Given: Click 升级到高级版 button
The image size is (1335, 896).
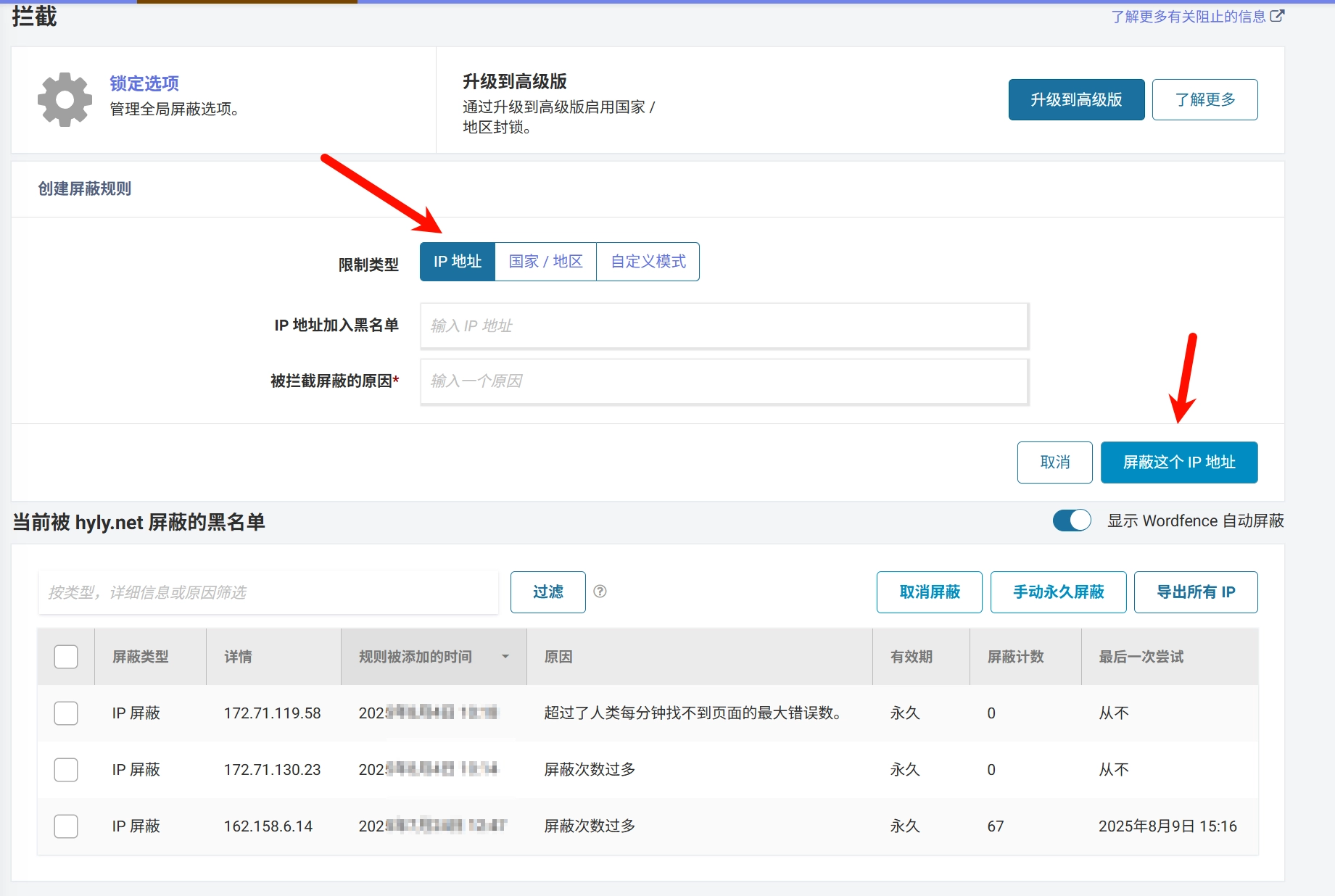Looking at the screenshot, I should [1076, 99].
